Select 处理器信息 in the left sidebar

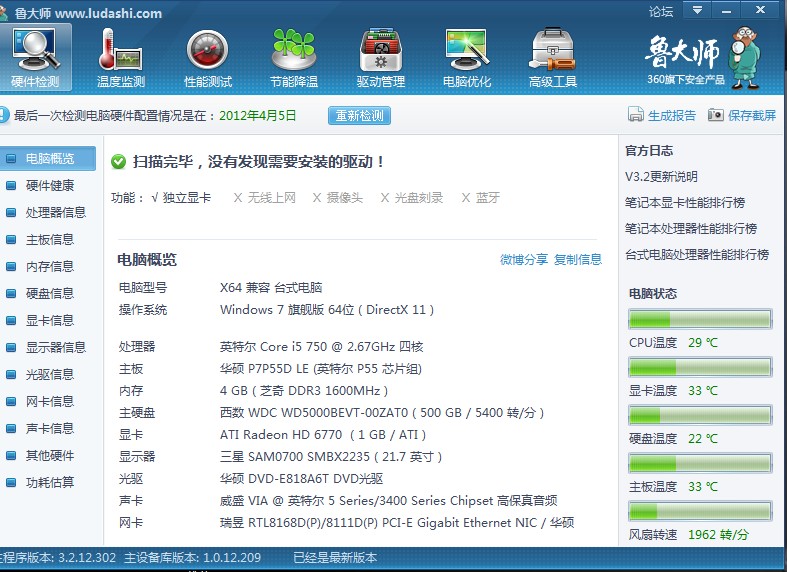click(x=55, y=212)
